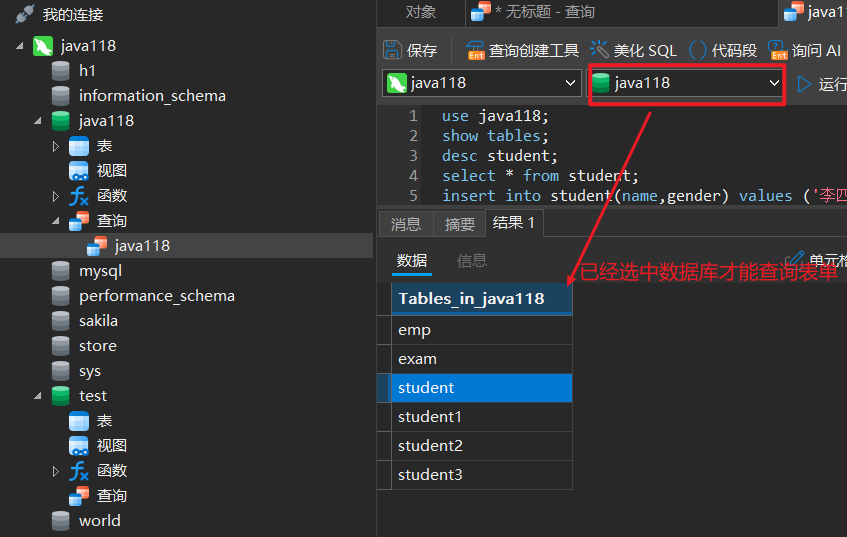Open 询问 AI assistant
Image resolution: width=847 pixels, height=537 pixels.
coord(804,50)
